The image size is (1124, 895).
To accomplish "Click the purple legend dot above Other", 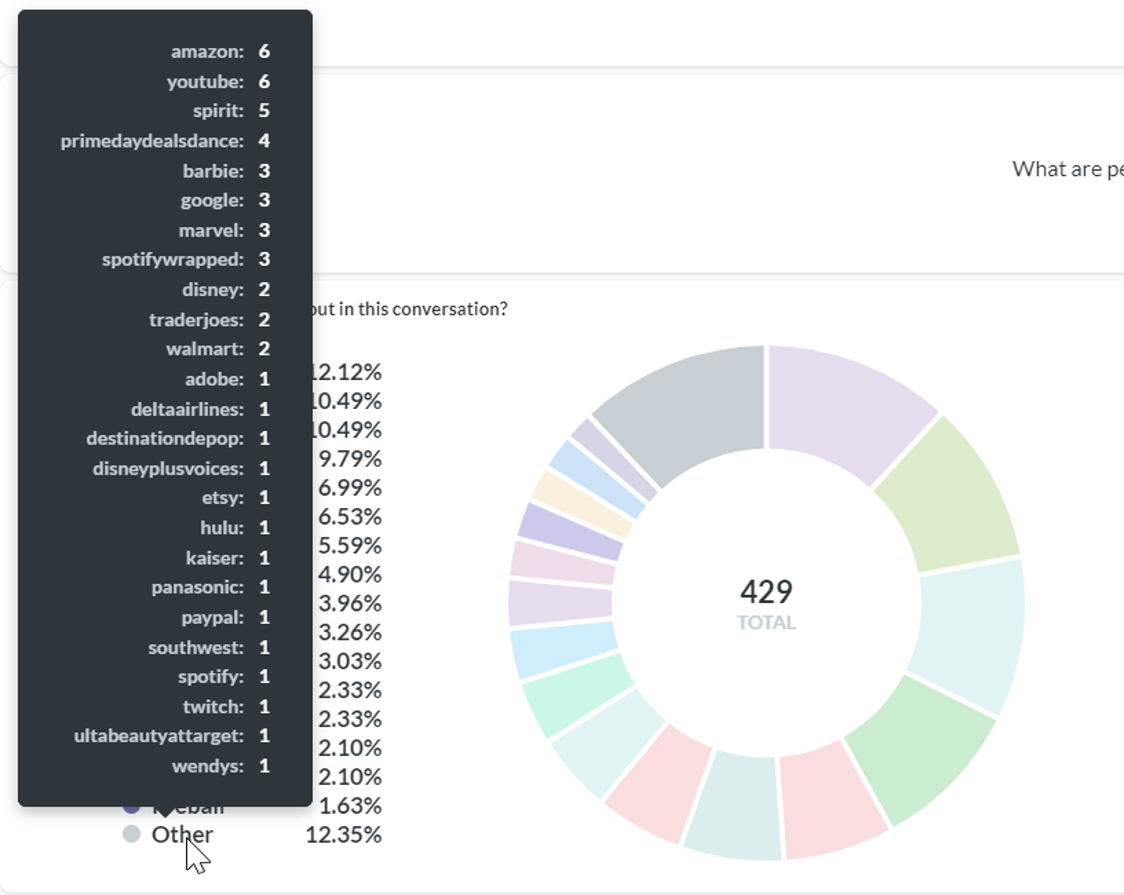I will point(131,806).
